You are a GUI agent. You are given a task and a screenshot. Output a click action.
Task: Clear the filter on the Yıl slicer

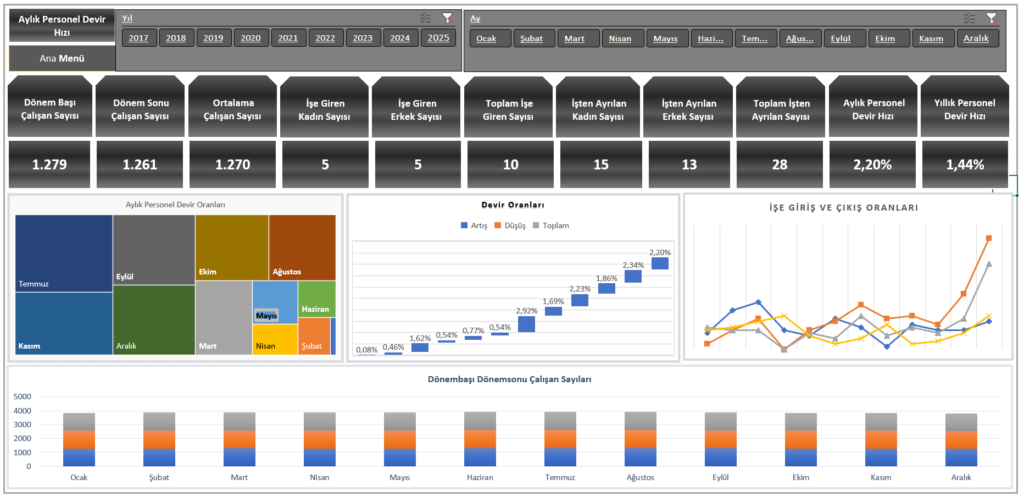[x=447, y=18]
